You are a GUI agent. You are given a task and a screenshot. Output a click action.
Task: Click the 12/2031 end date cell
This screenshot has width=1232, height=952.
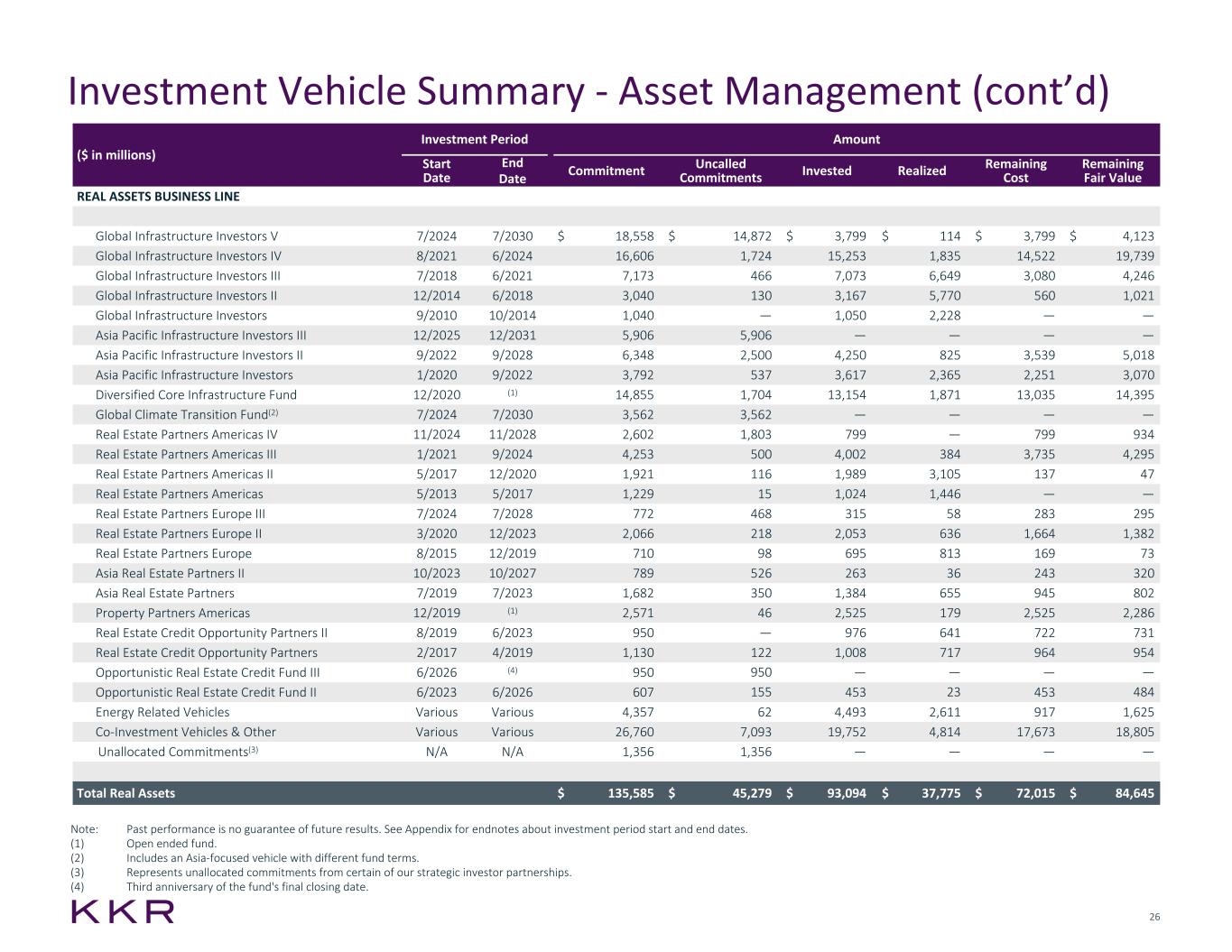513,336
